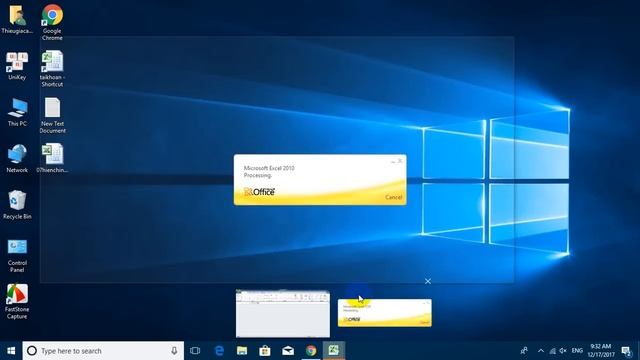Open the UniKey desktop shortcut
This screenshot has width=640, height=360.
(17, 66)
